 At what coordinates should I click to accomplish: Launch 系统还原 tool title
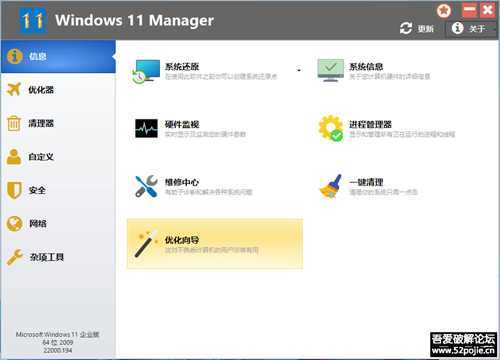click(x=182, y=66)
